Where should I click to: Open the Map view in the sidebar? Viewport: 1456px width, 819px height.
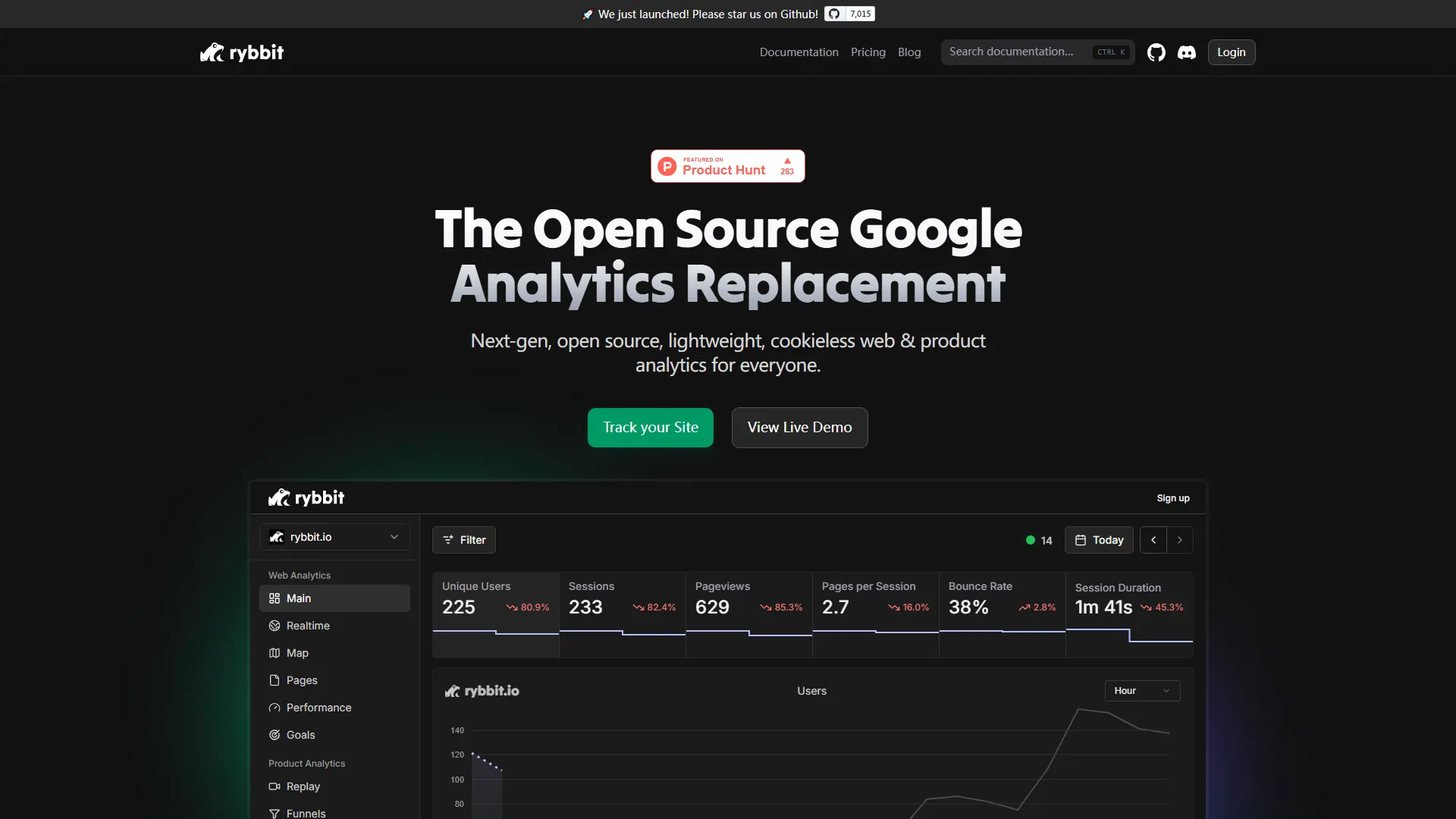pyautogui.click(x=297, y=653)
